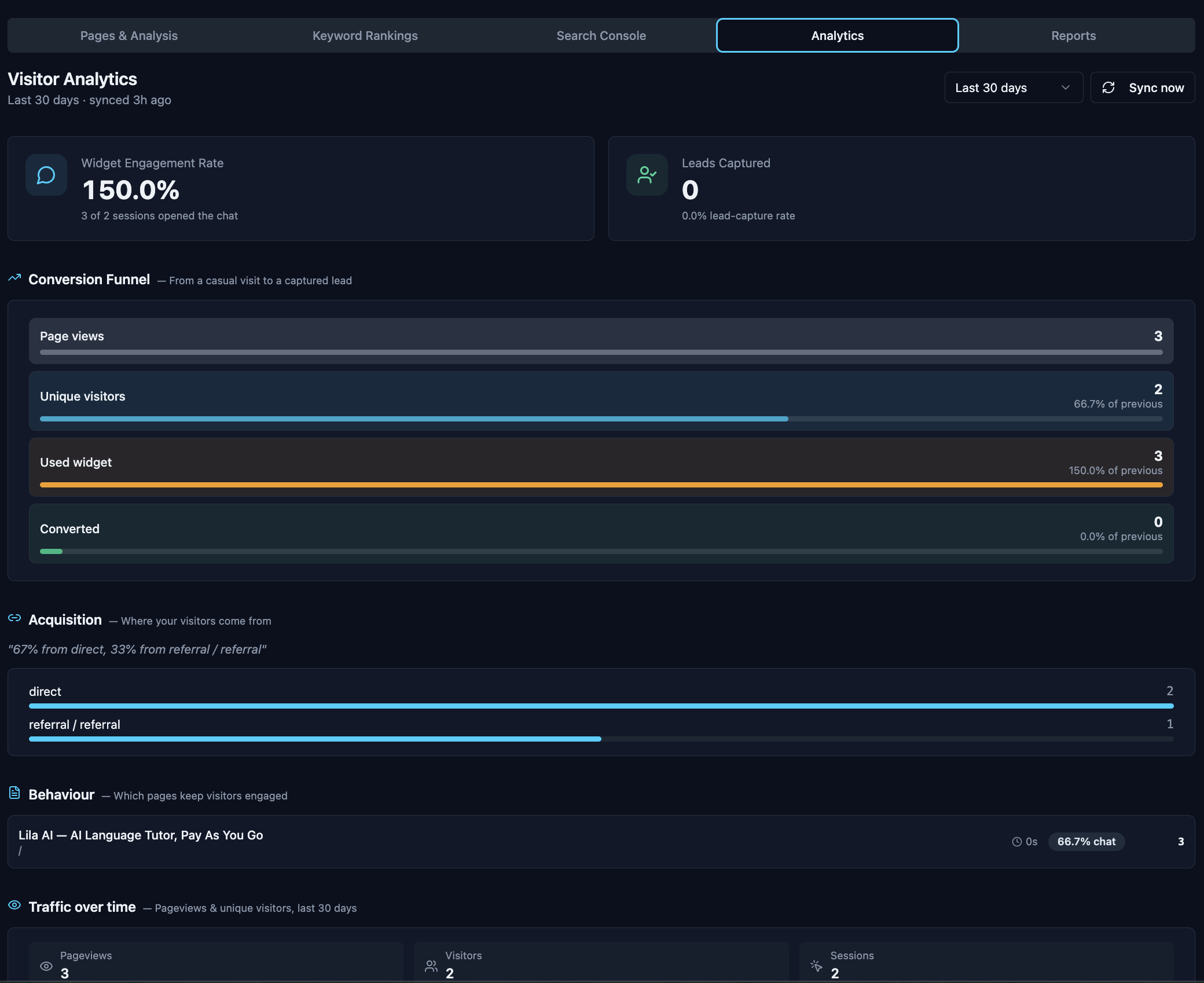Click the cursor icon in Sessions card
The width and height of the screenshot is (1204, 983).
click(x=816, y=966)
